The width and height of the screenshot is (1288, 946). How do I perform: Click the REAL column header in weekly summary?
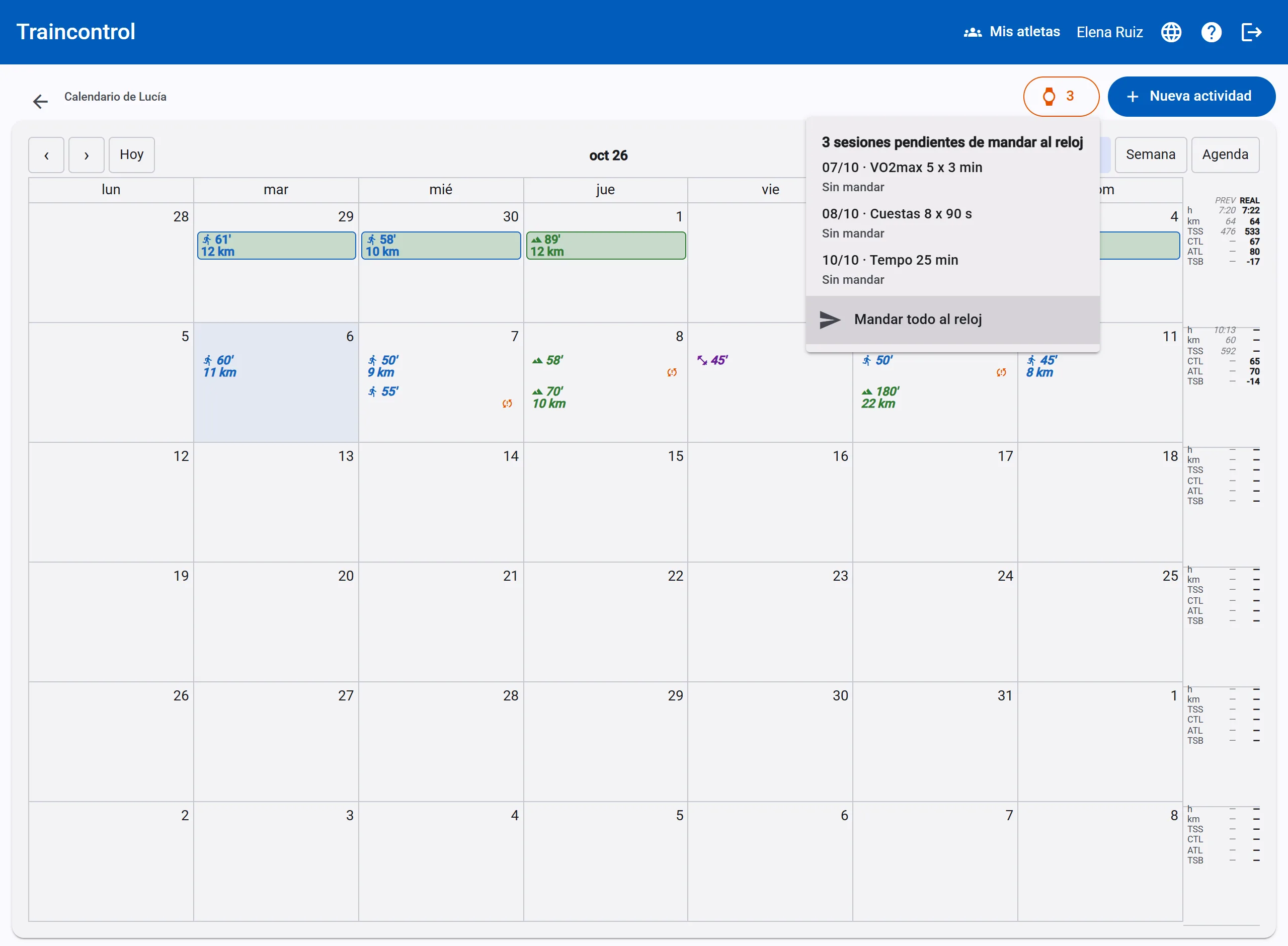(1249, 200)
